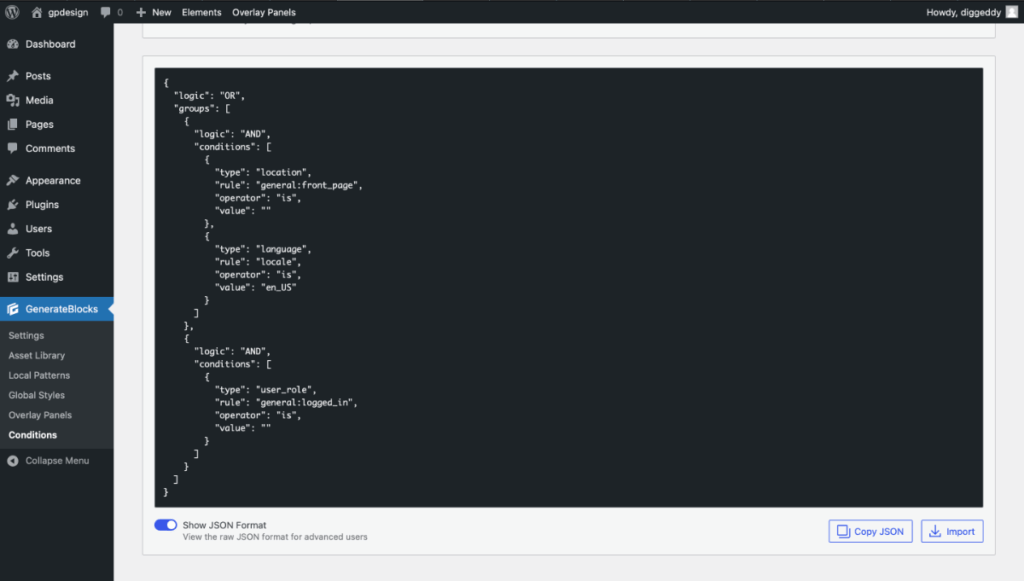This screenshot has height=581, width=1024.
Task: Open Overlay Panels in the sidebar submenu
Action: [x=40, y=415]
